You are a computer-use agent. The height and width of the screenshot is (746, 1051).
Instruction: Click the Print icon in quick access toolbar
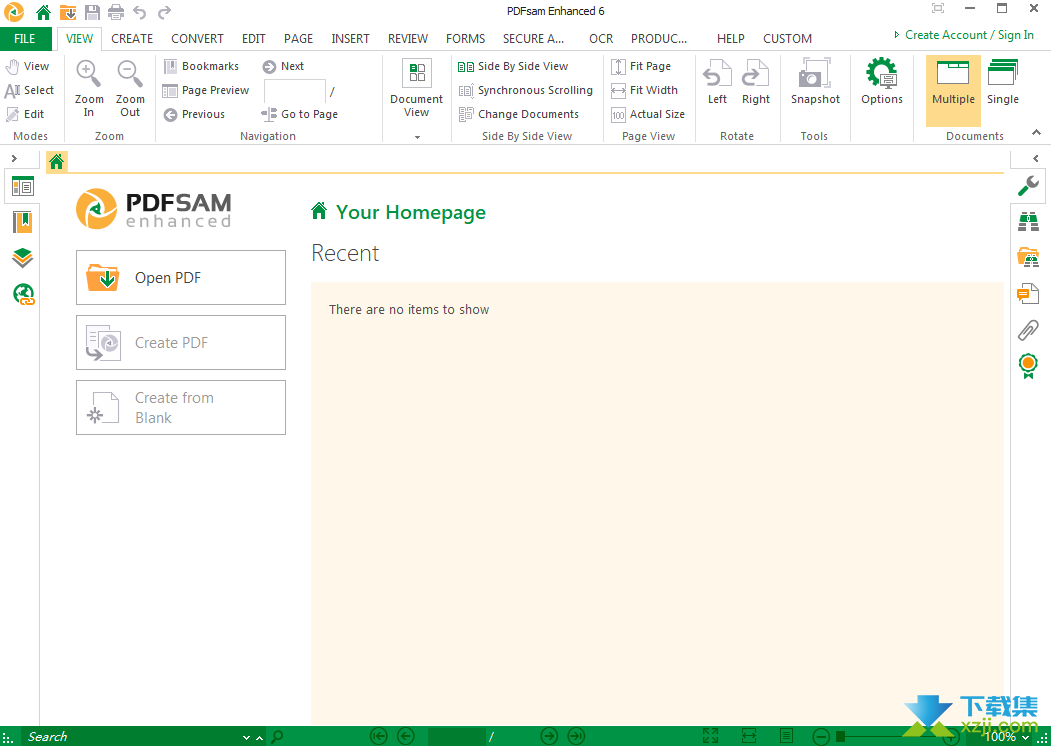[x=116, y=11]
